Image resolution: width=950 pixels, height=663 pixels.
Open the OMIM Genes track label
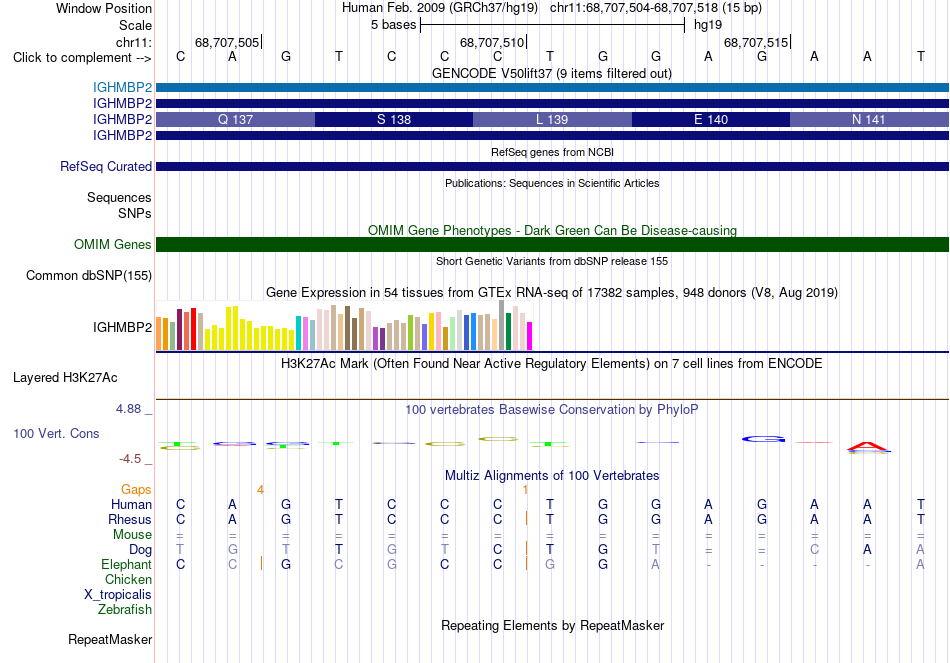point(113,244)
